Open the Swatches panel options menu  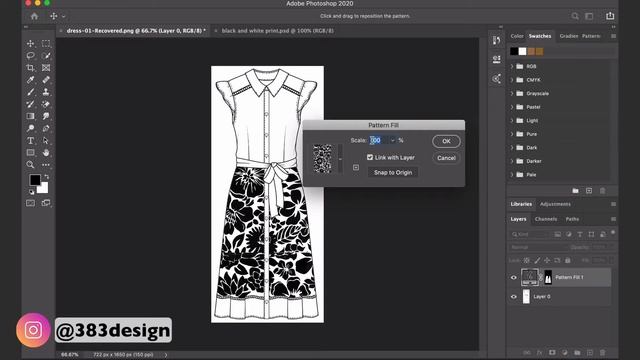click(x=613, y=36)
